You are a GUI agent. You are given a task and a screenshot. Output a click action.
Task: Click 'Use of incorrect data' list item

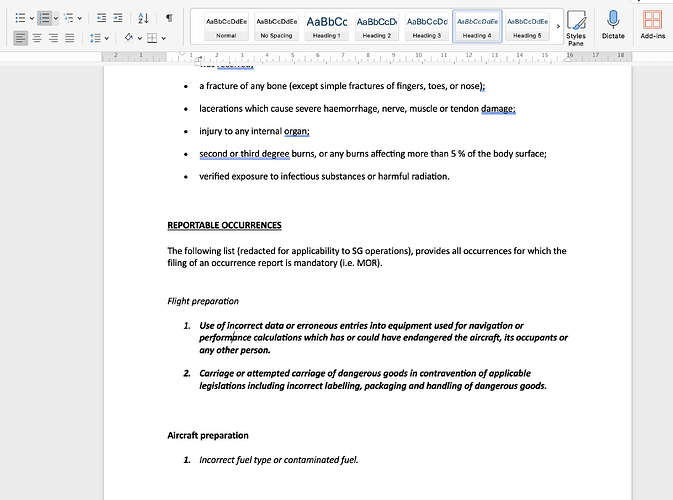(383, 338)
